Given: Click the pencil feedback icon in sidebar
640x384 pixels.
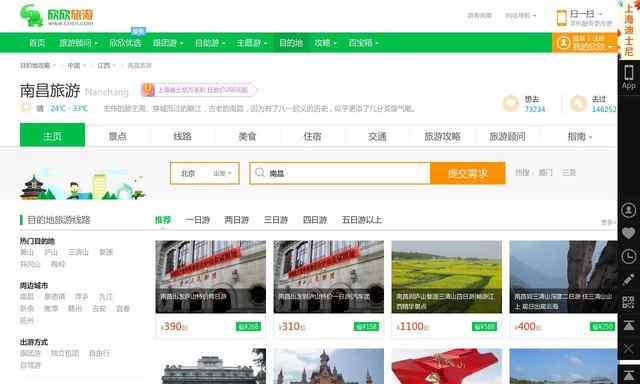Looking at the screenshot, I should (x=629, y=280).
